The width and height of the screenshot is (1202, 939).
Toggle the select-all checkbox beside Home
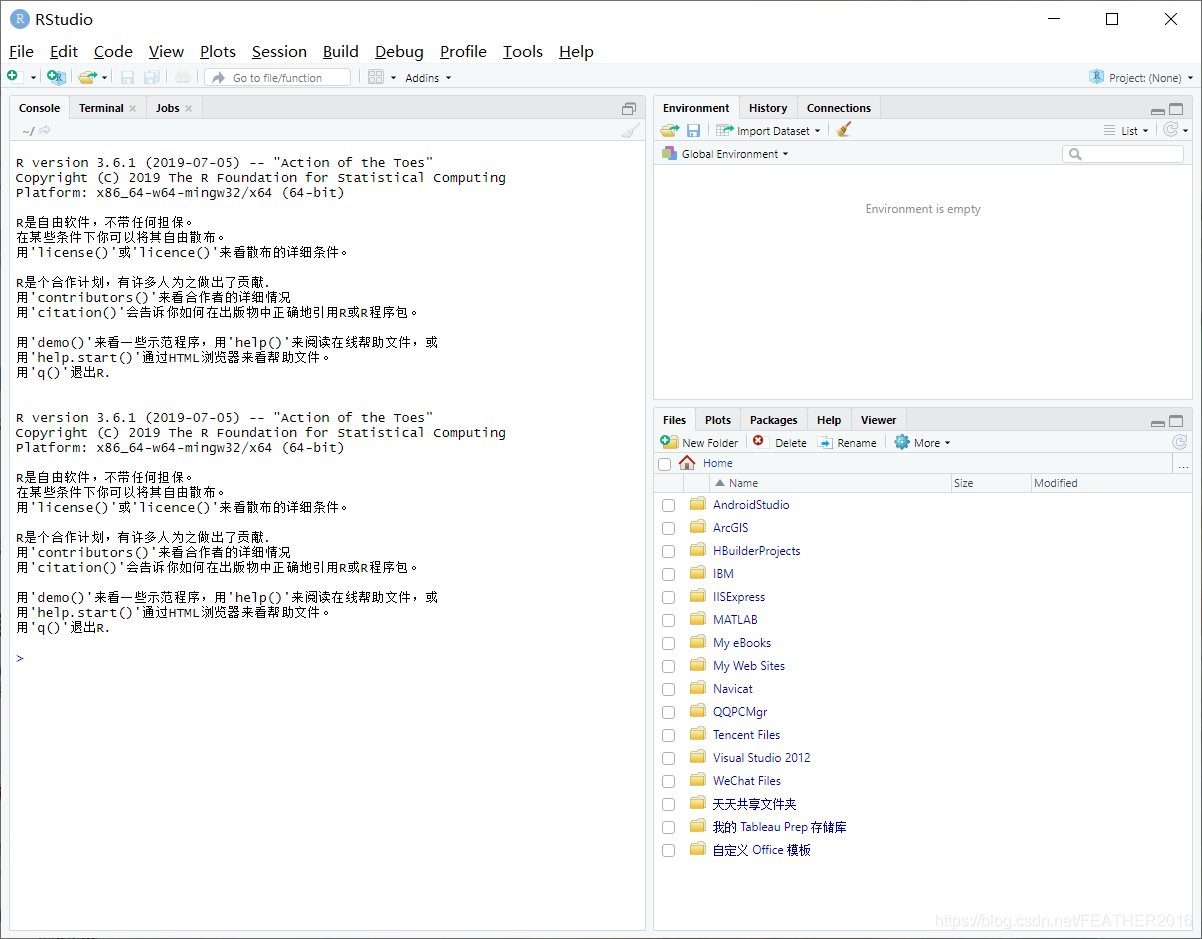pyautogui.click(x=664, y=464)
